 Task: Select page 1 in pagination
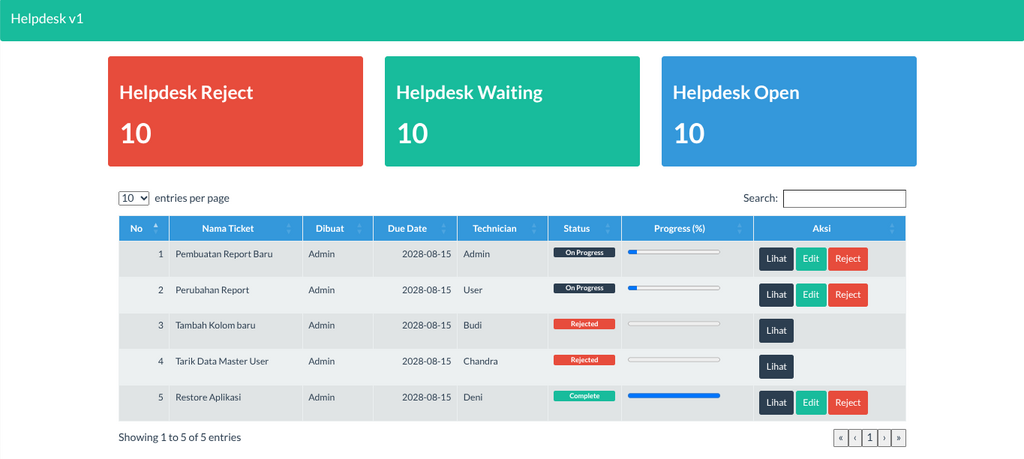pyautogui.click(x=870, y=437)
